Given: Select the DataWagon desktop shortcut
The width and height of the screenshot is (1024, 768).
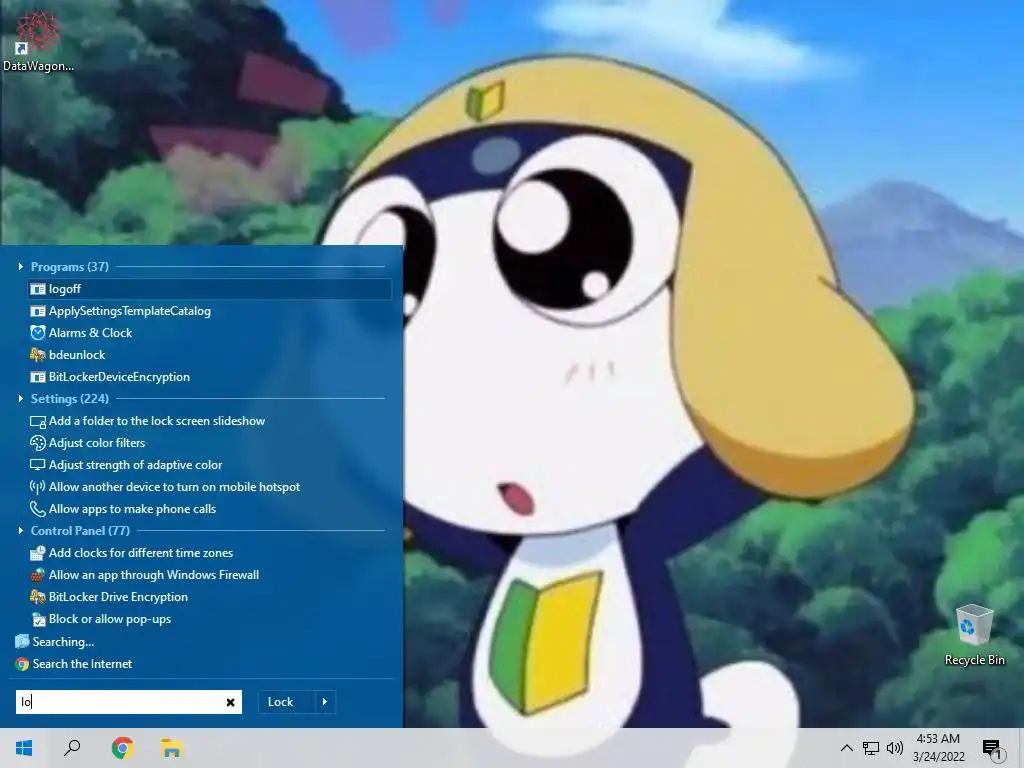Looking at the screenshot, I should (38, 40).
